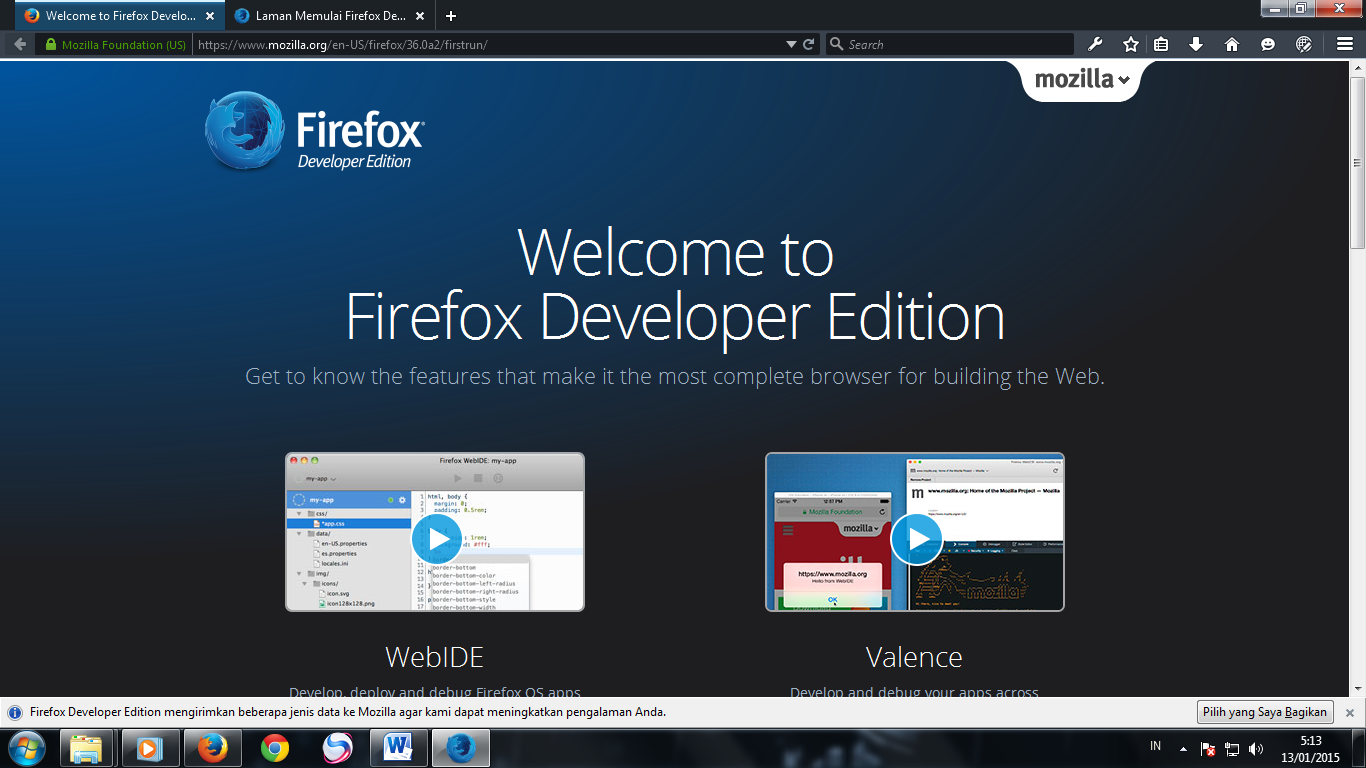Open the Developer Tools wrench icon

pos(1095,44)
